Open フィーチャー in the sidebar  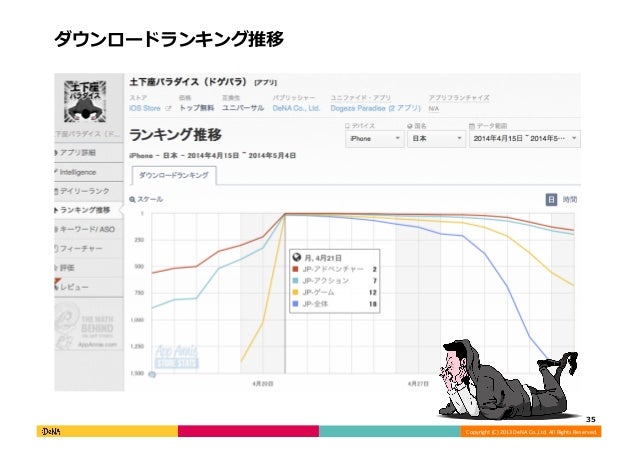coord(89,249)
